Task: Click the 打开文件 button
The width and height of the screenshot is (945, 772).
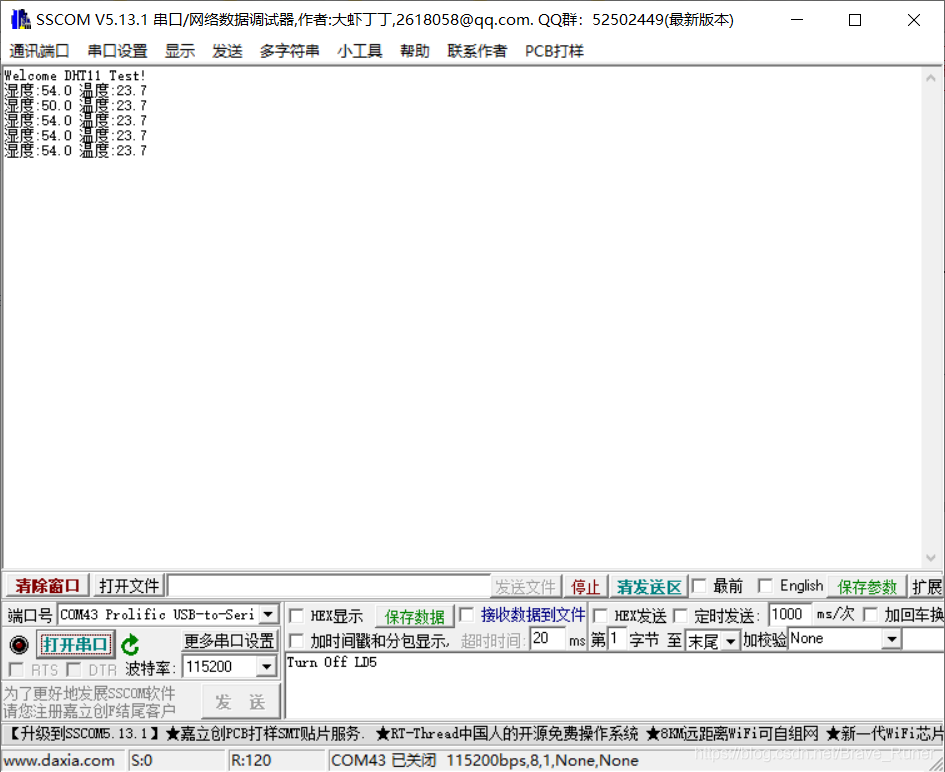Action: click(x=129, y=586)
